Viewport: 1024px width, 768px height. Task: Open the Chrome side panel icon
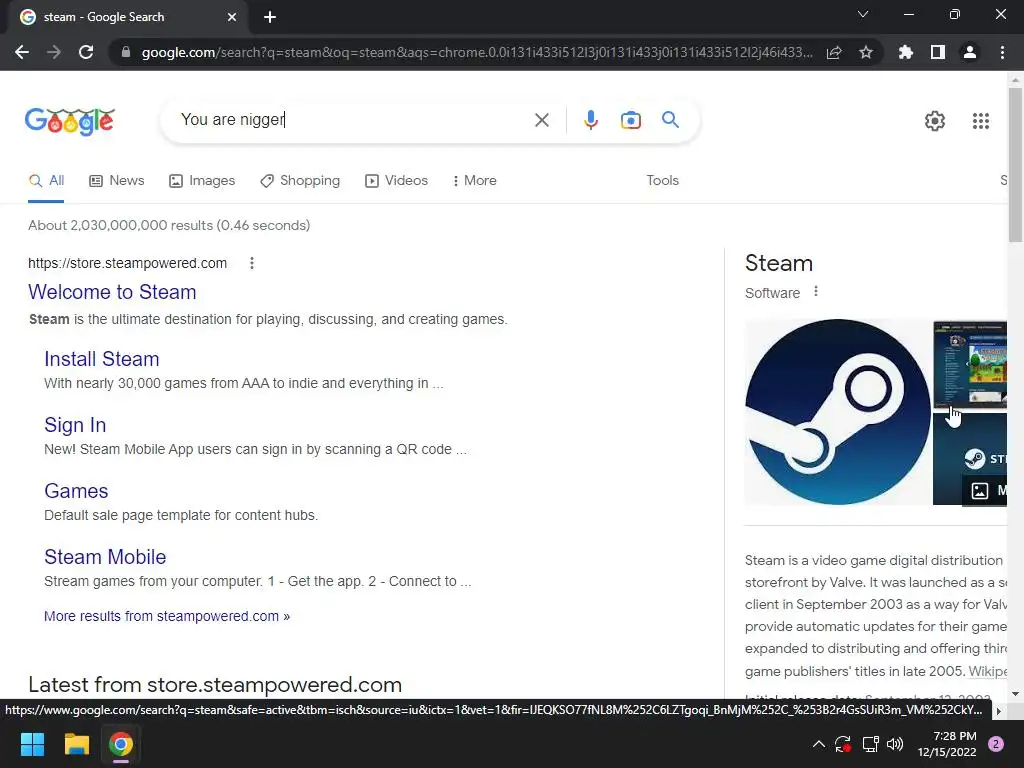[938, 52]
